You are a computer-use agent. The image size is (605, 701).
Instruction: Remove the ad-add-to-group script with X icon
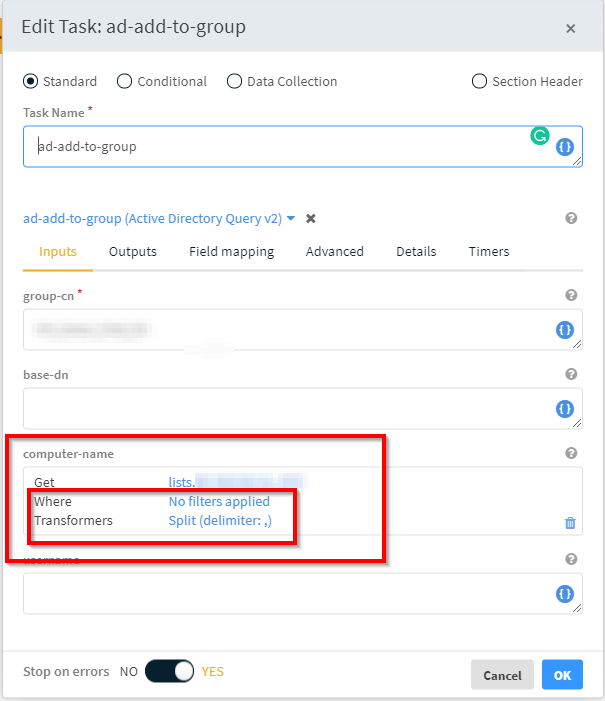pos(311,218)
